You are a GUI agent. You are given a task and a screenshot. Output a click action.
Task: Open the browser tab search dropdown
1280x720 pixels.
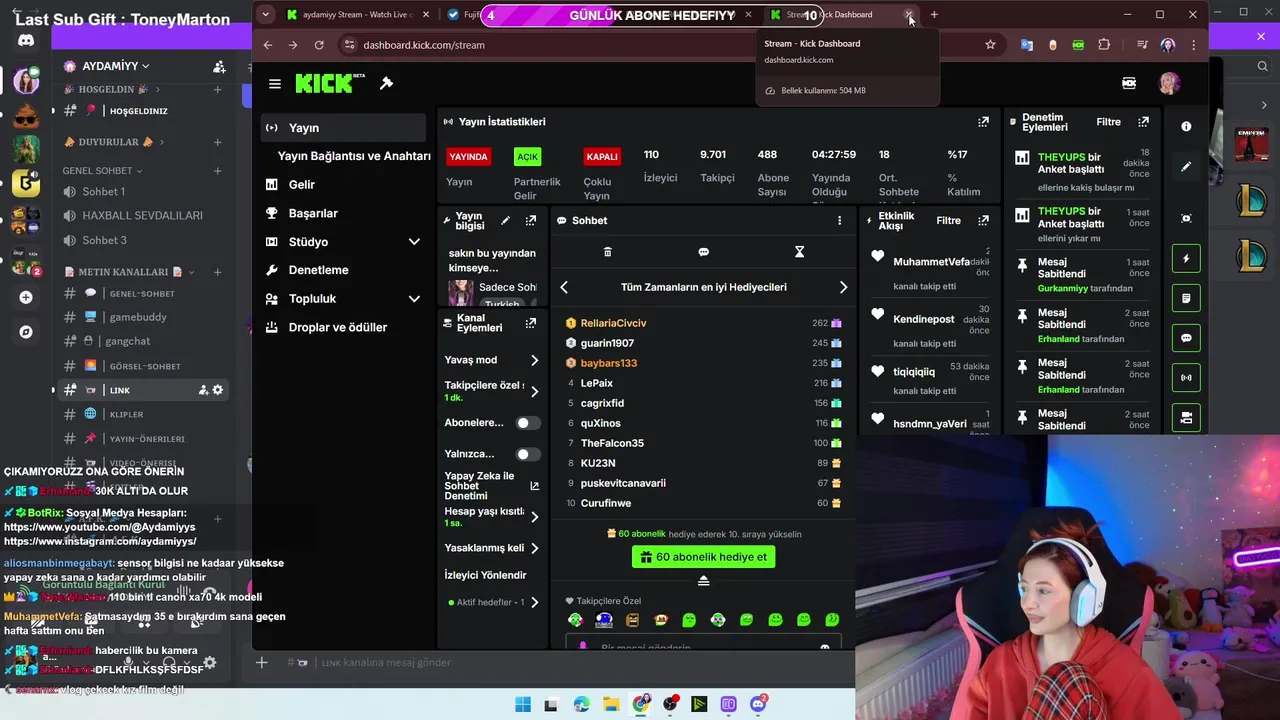[265, 15]
